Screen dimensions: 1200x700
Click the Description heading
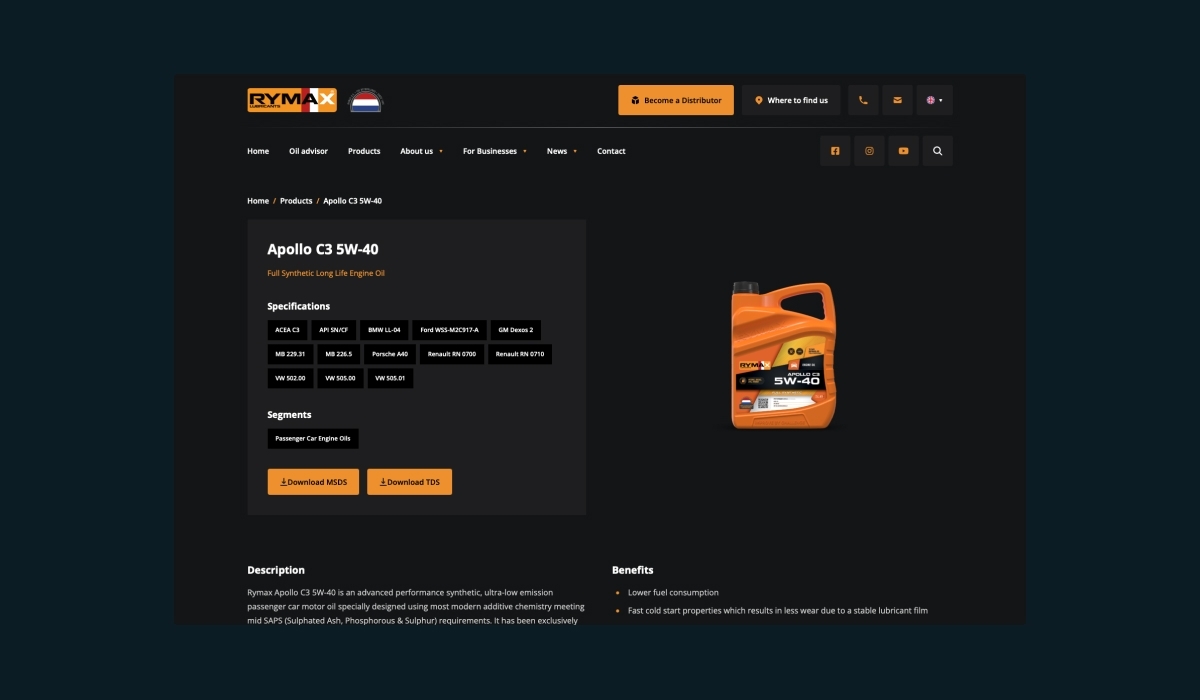coord(276,570)
